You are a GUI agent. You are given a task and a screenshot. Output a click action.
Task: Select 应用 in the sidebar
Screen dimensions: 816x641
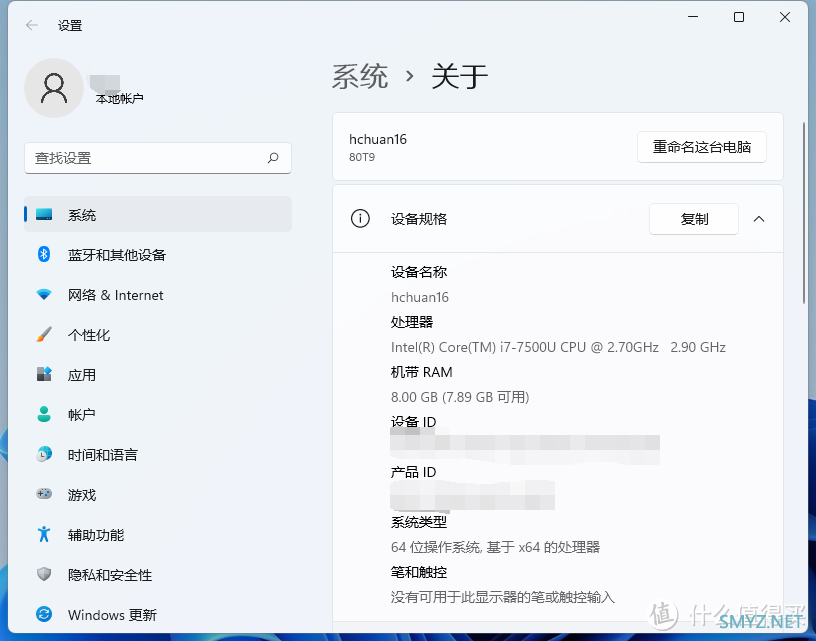tap(158, 374)
